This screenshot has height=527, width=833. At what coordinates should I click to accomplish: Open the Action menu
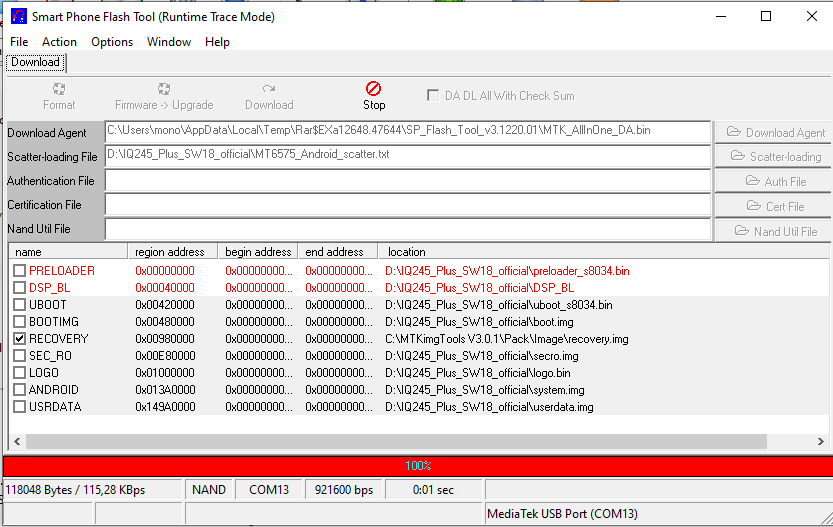[60, 42]
